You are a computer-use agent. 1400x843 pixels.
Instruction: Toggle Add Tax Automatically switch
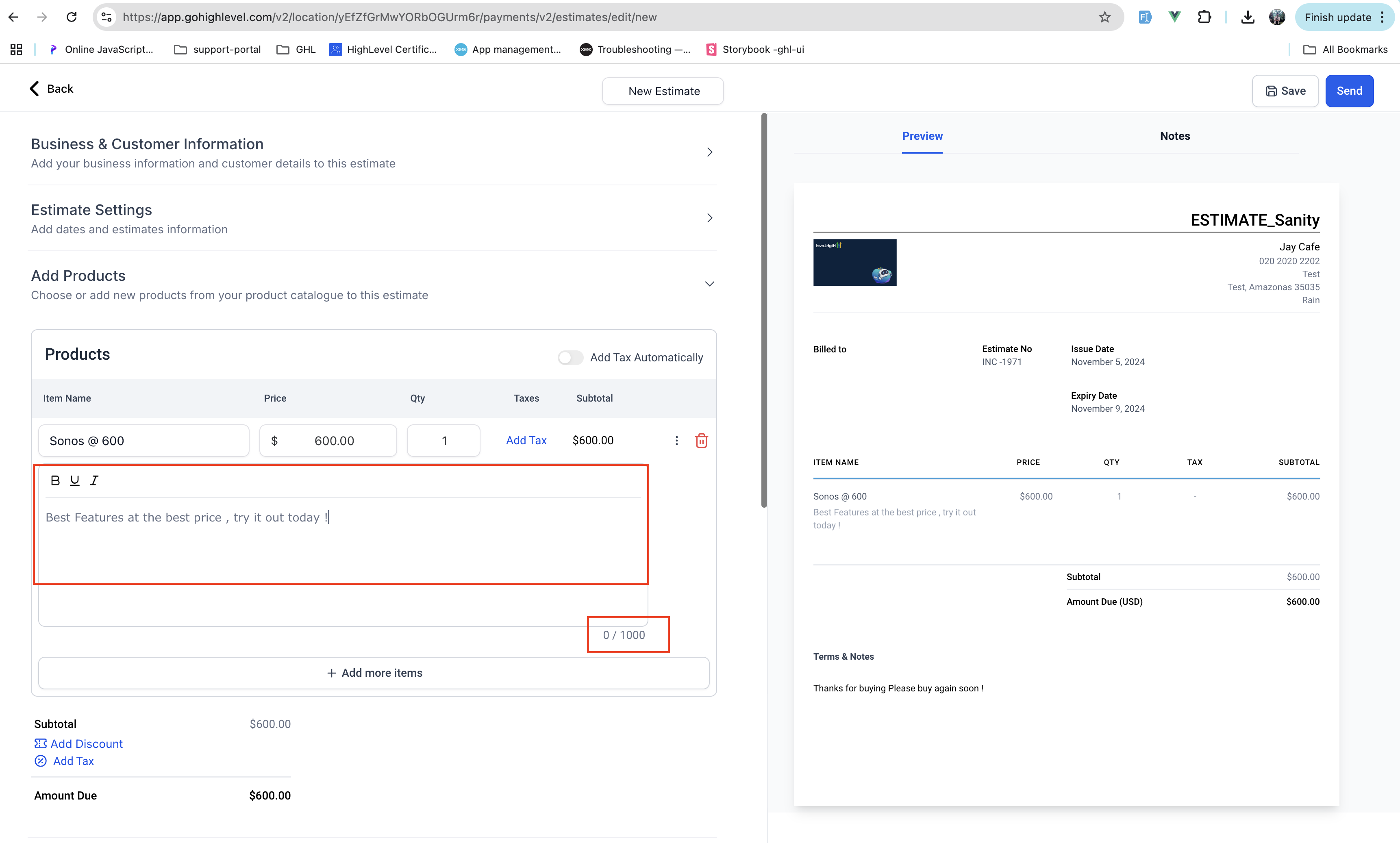pos(570,357)
